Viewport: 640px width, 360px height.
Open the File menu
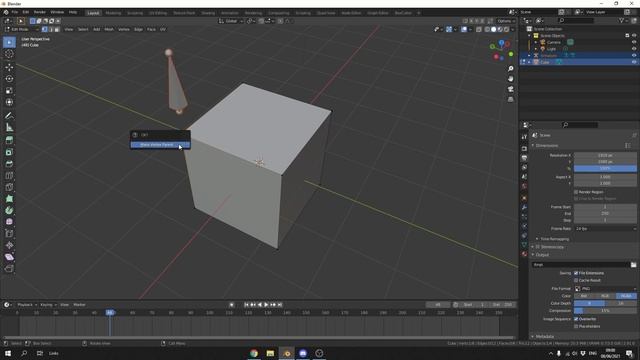click(15, 13)
